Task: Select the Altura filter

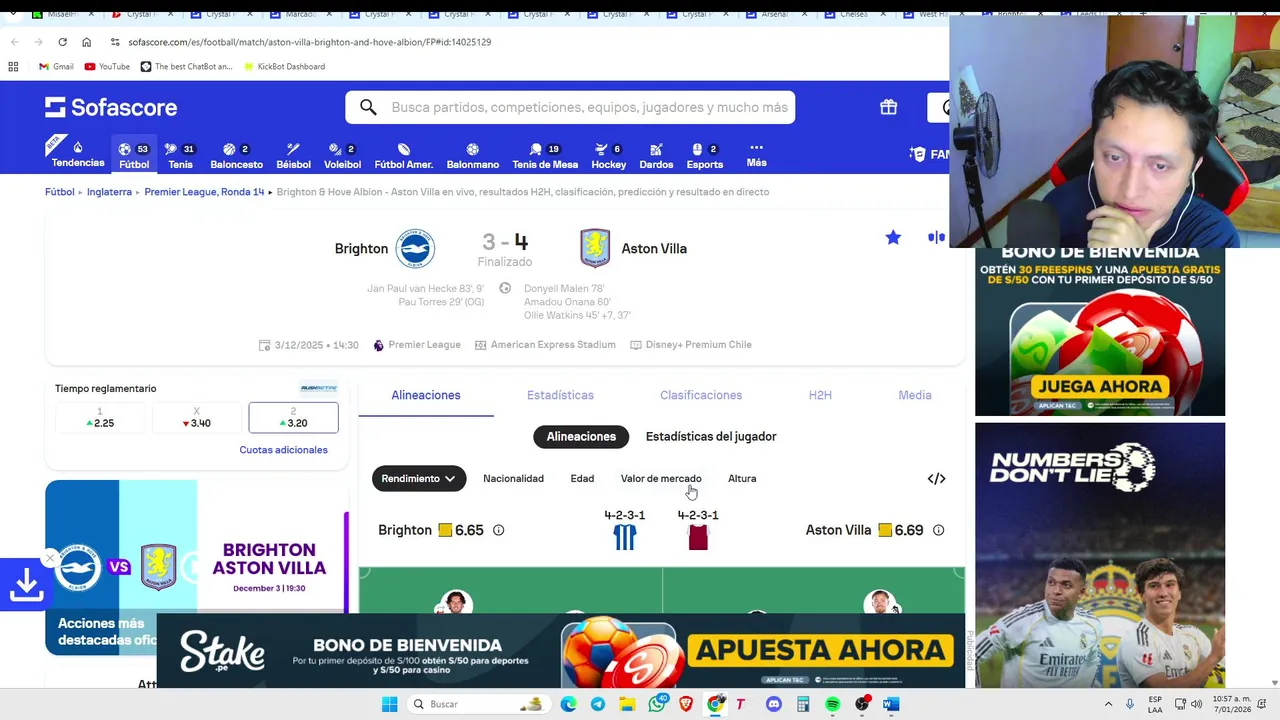Action: click(x=742, y=478)
